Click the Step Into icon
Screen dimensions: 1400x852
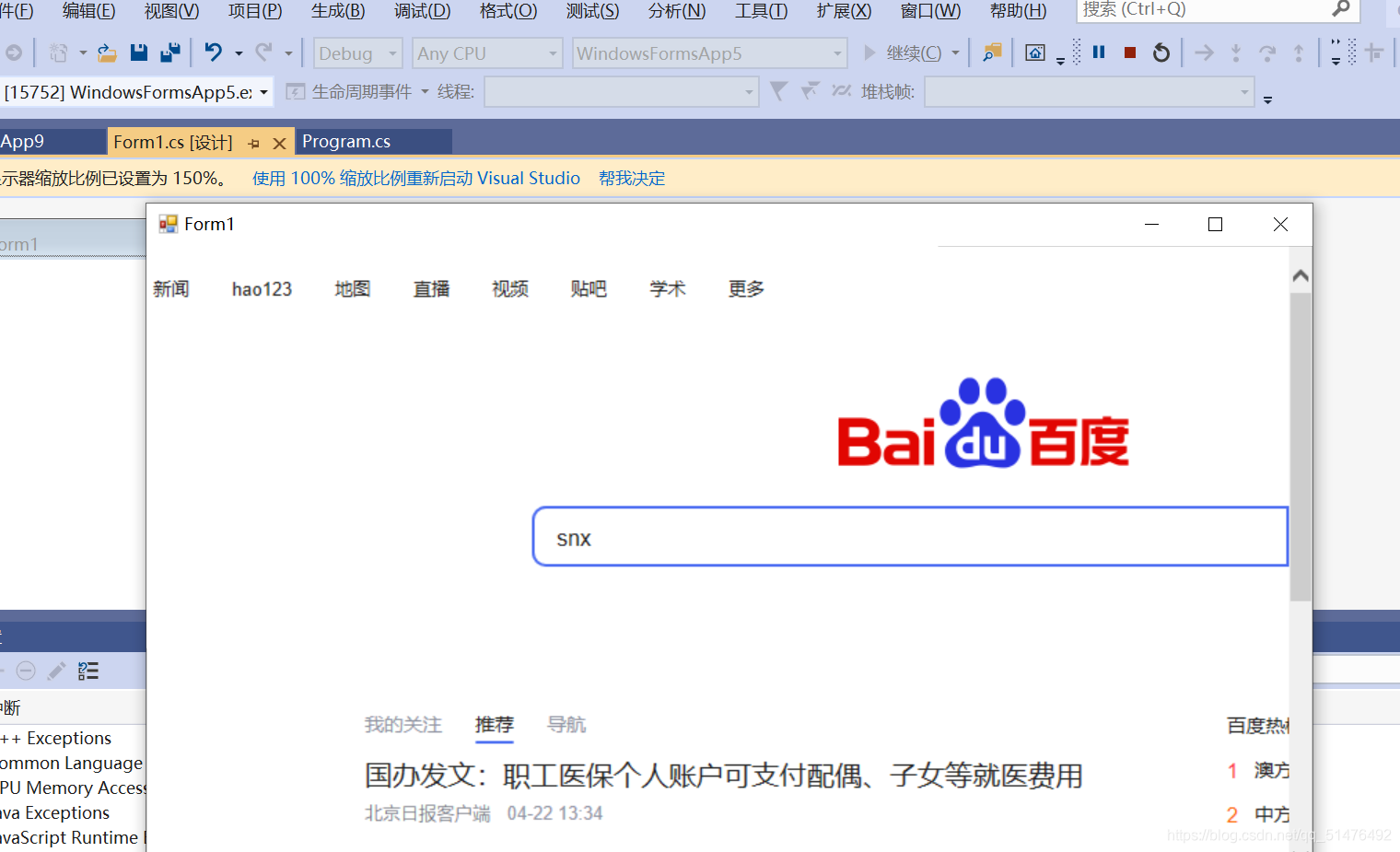click(x=1236, y=53)
